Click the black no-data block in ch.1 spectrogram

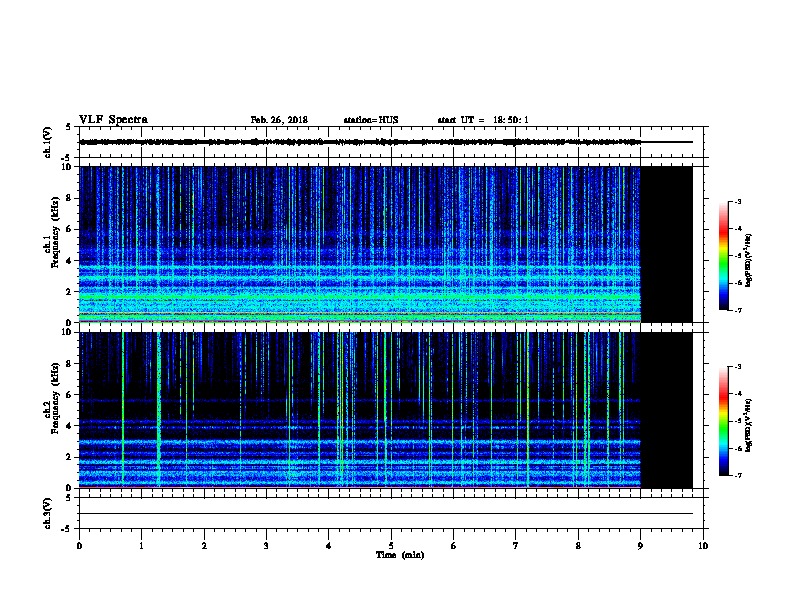[x=667, y=244]
